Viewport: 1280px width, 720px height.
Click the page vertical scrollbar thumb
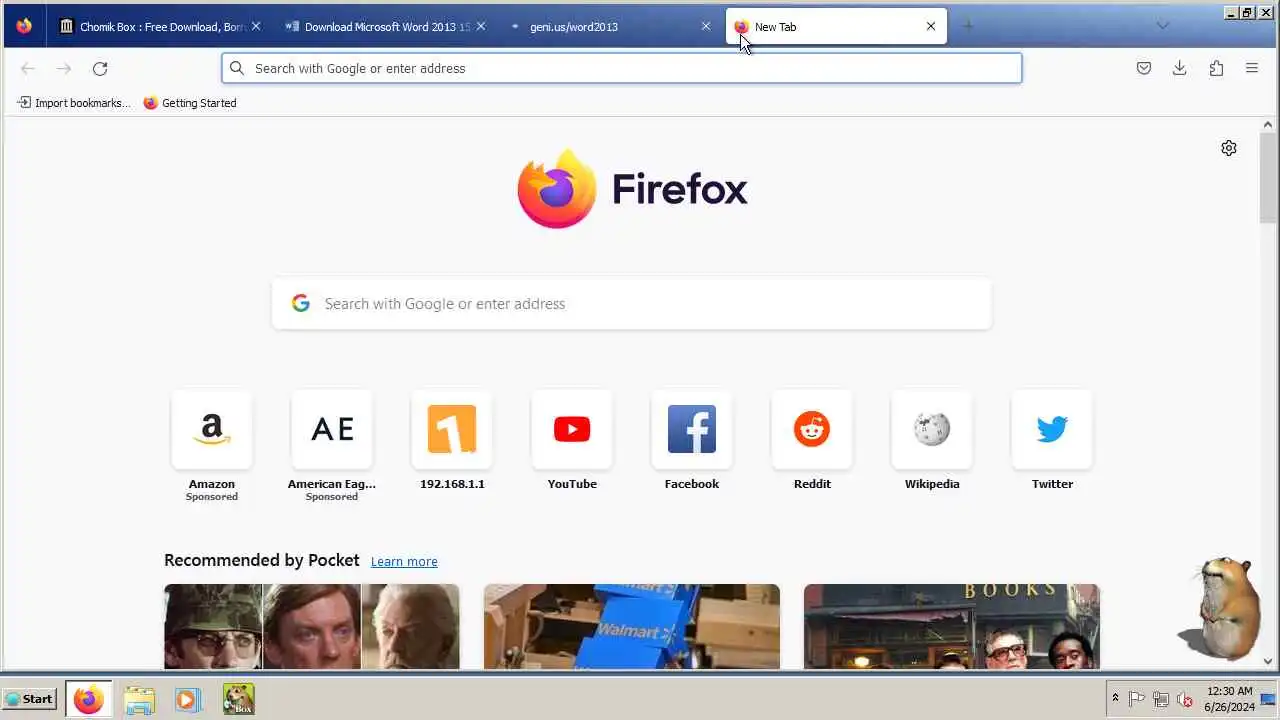(1268, 176)
